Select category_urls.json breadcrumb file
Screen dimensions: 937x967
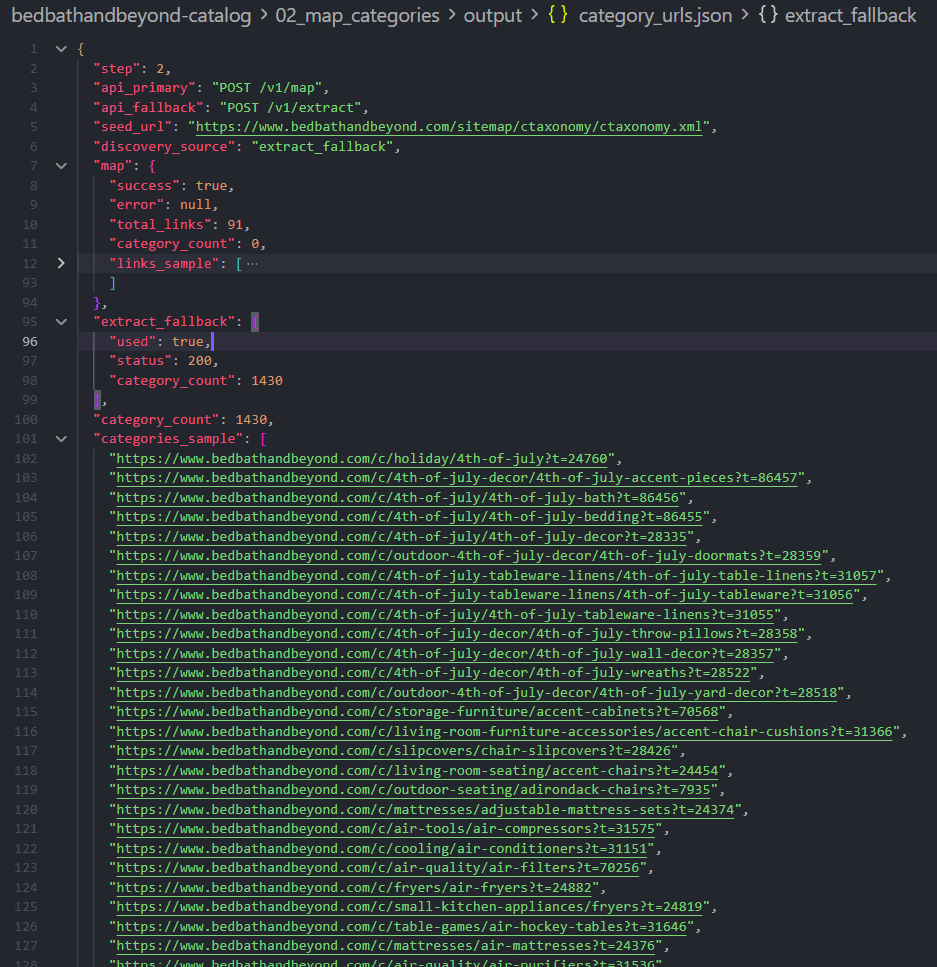(655, 15)
